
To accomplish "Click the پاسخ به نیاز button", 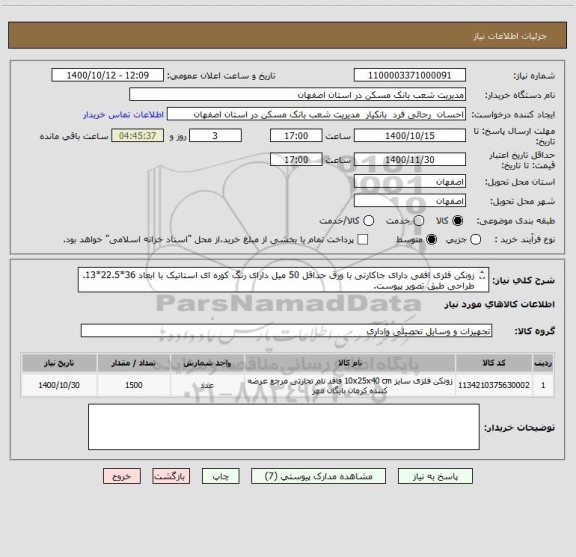I will coord(435,476).
